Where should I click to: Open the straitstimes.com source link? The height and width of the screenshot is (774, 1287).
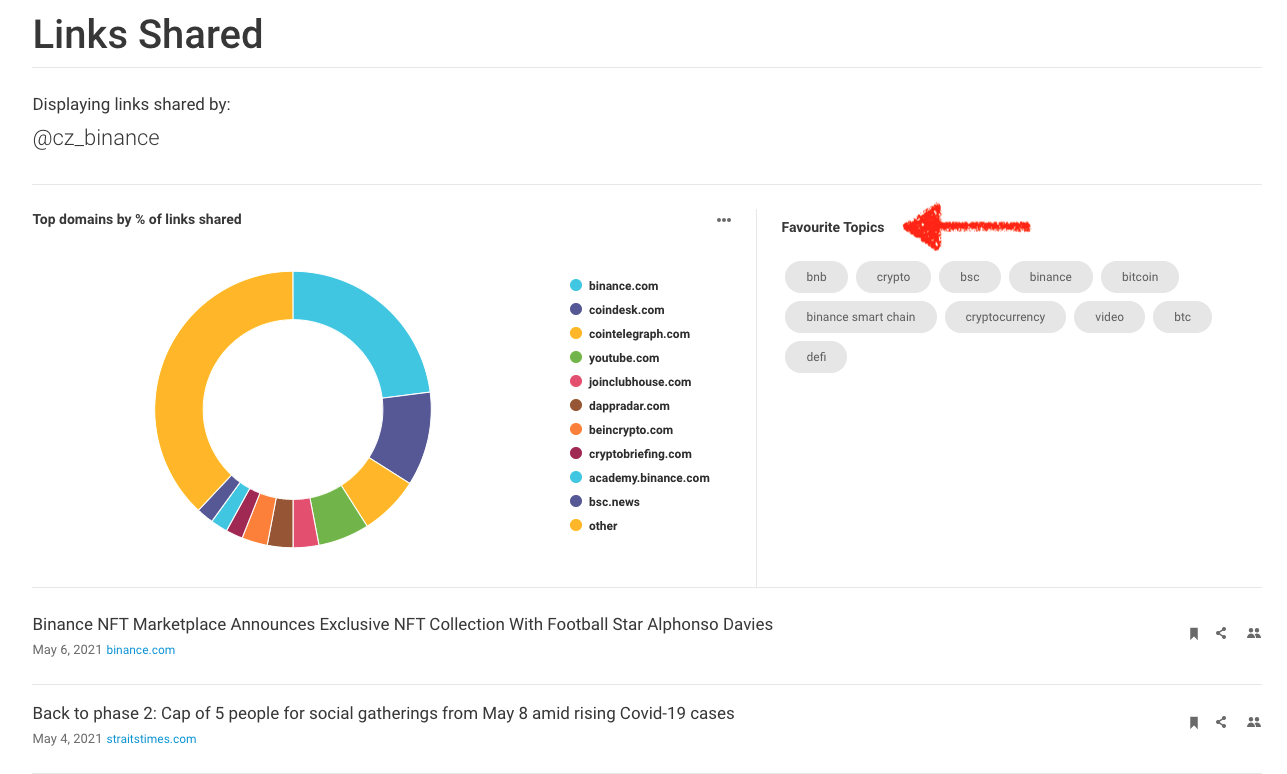pos(151,738)
